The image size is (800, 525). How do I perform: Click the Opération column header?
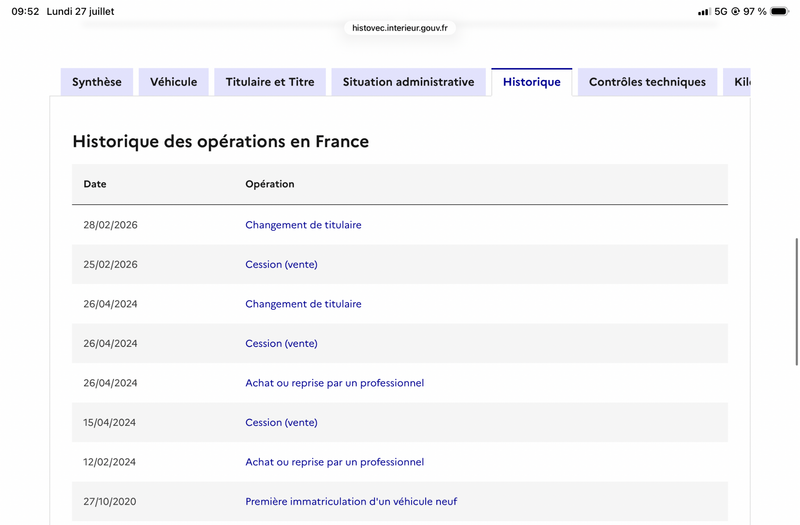[270, 184]
